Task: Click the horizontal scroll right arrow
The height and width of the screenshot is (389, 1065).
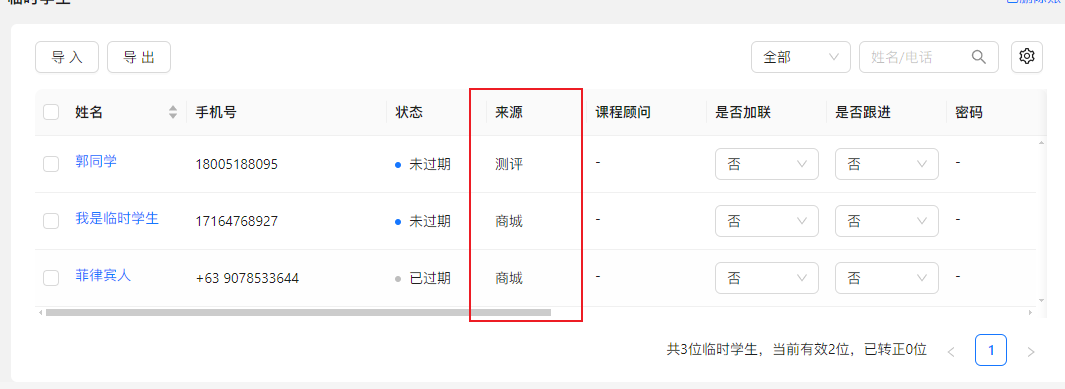Action: [1030, 313]
